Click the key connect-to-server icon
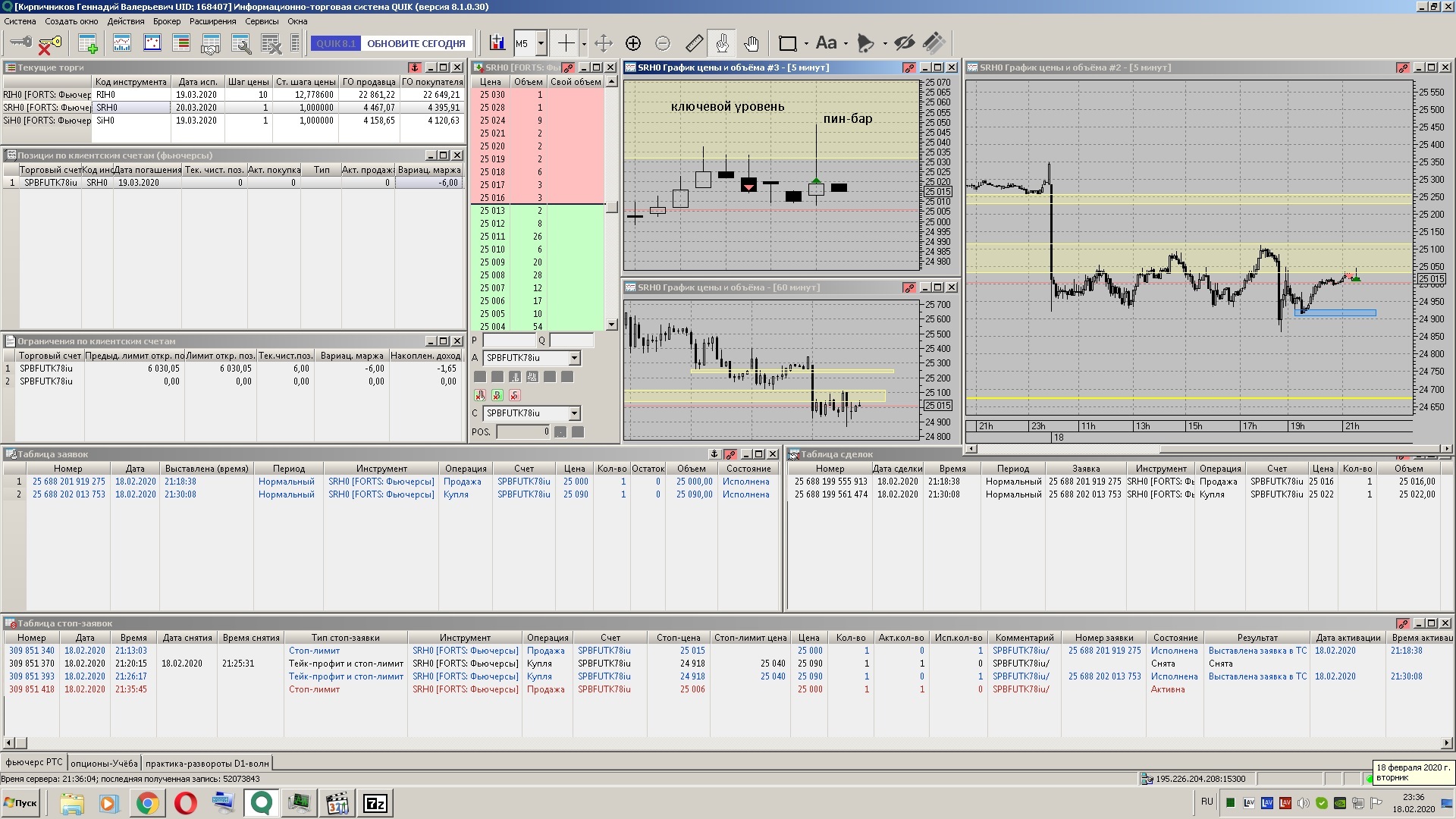The image size is (1456, 819). [x=20, y=43]
